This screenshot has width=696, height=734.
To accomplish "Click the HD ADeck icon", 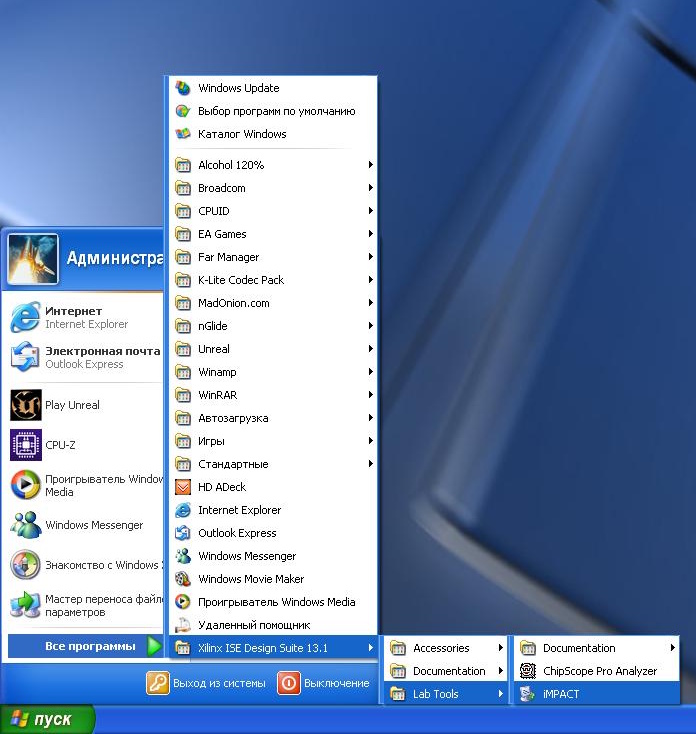I will pyautogui.click(x=182, y=487).
